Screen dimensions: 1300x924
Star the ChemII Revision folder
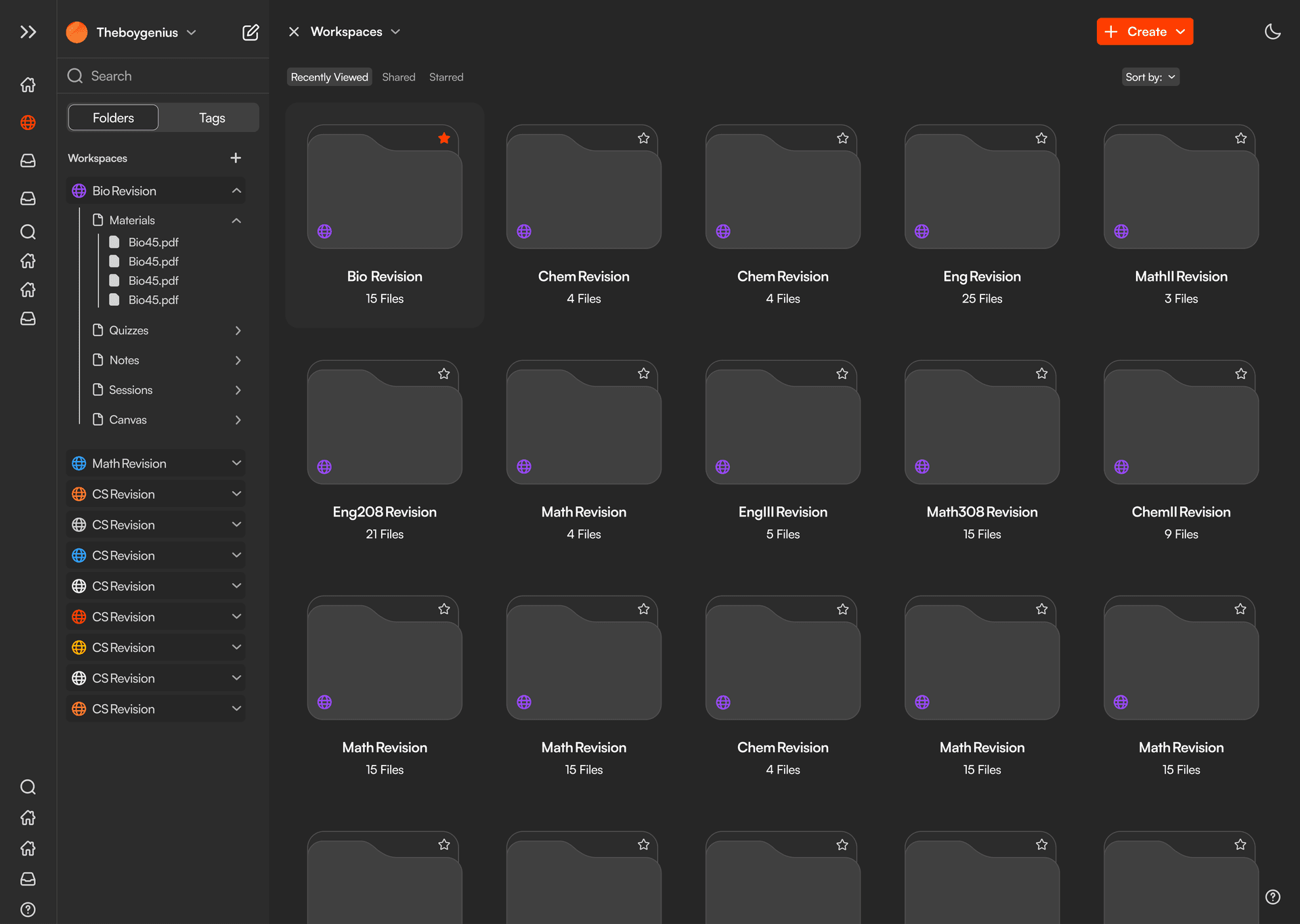pyautogui.click(x=1240, y=374)
